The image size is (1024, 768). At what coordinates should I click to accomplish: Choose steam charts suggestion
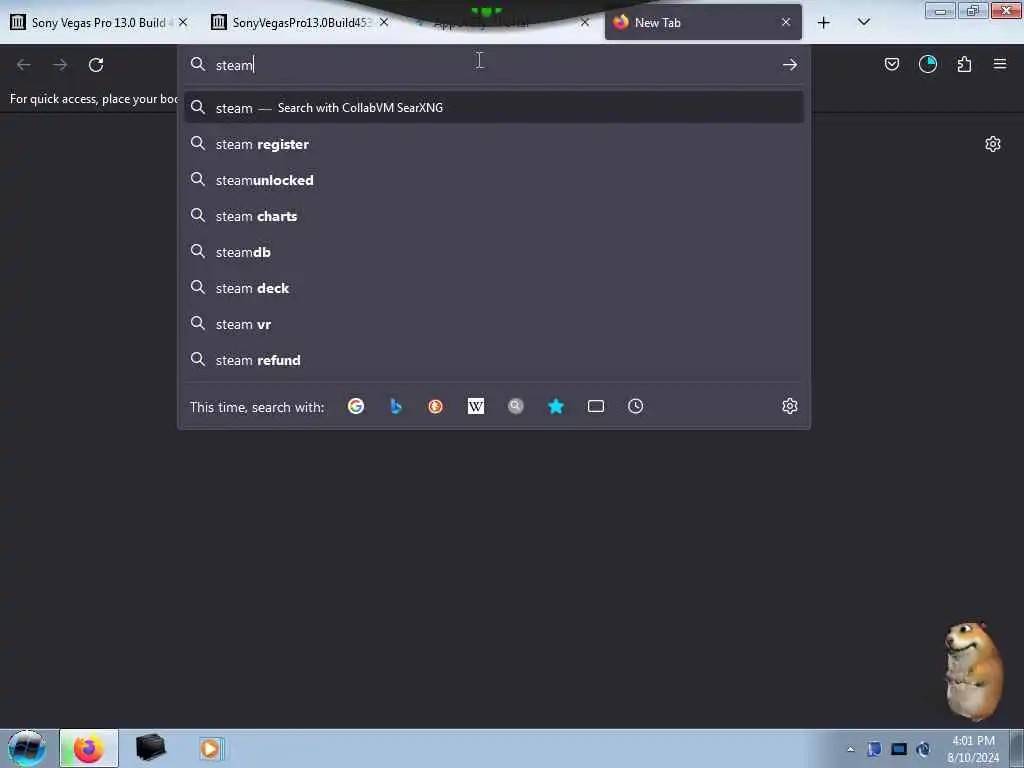[494, 216]
